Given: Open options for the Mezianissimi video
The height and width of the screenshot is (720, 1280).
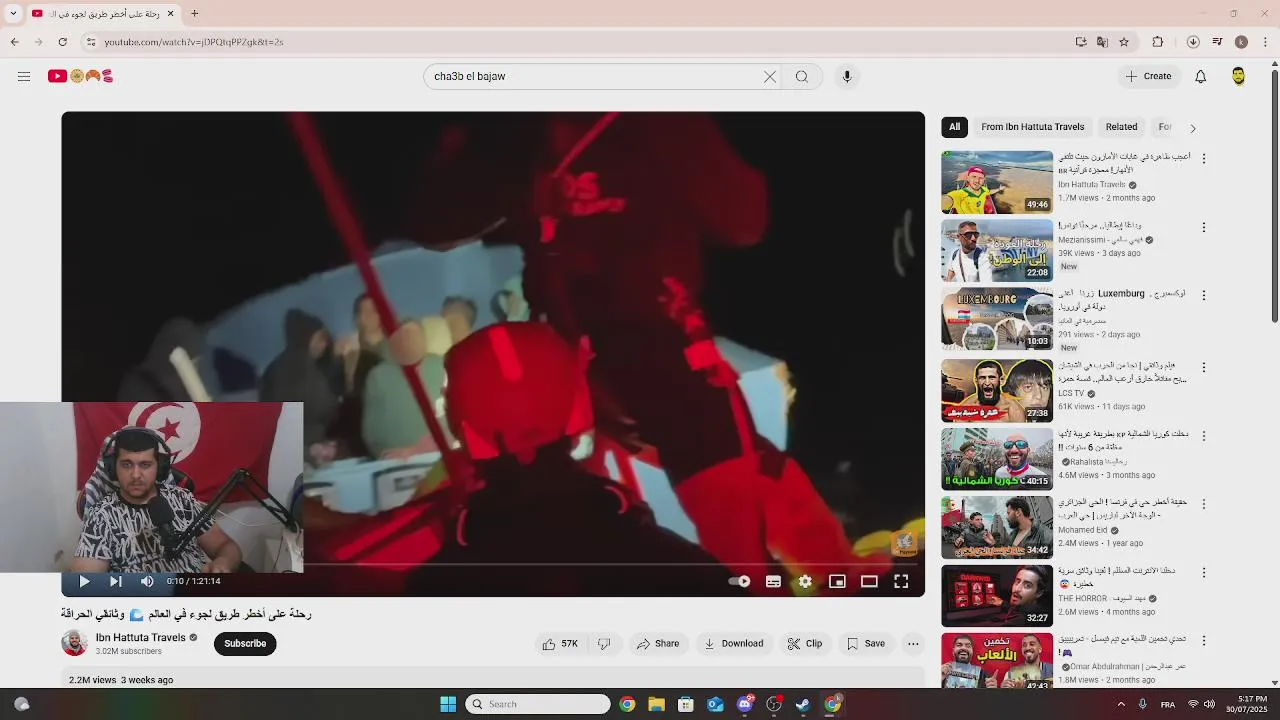Looking at the screenshot, I should [1204, 227].
